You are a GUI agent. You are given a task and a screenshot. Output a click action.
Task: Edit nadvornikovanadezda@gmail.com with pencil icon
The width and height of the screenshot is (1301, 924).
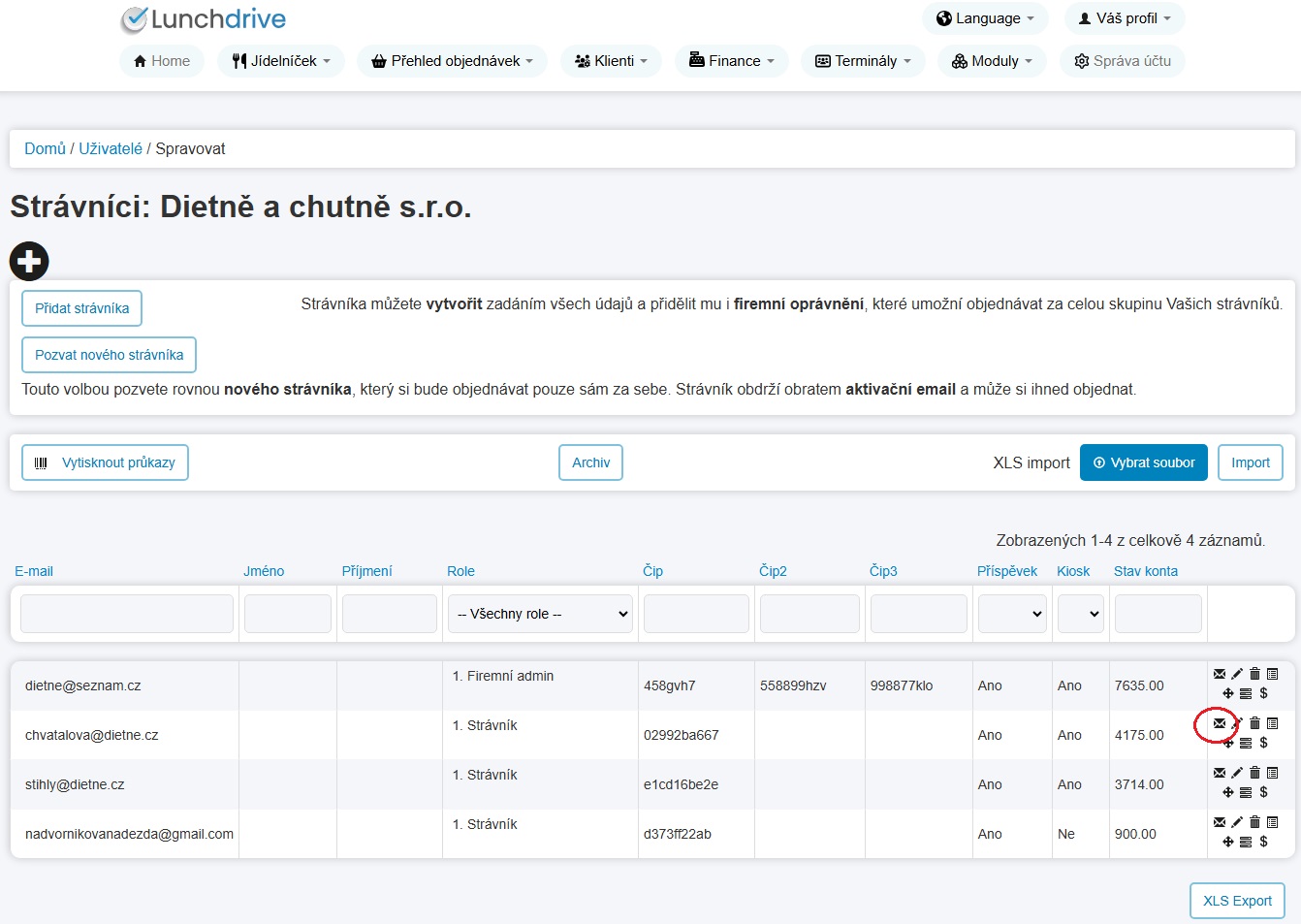coord(1237,822)
